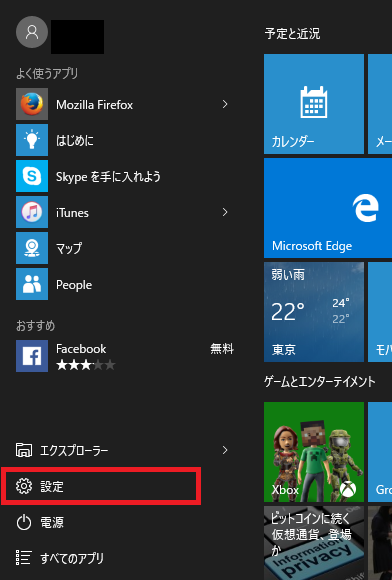The width and height of the screenshot is (392, 580).
Task: Click the すべてのアプリ text label
Action: point(72,558)
